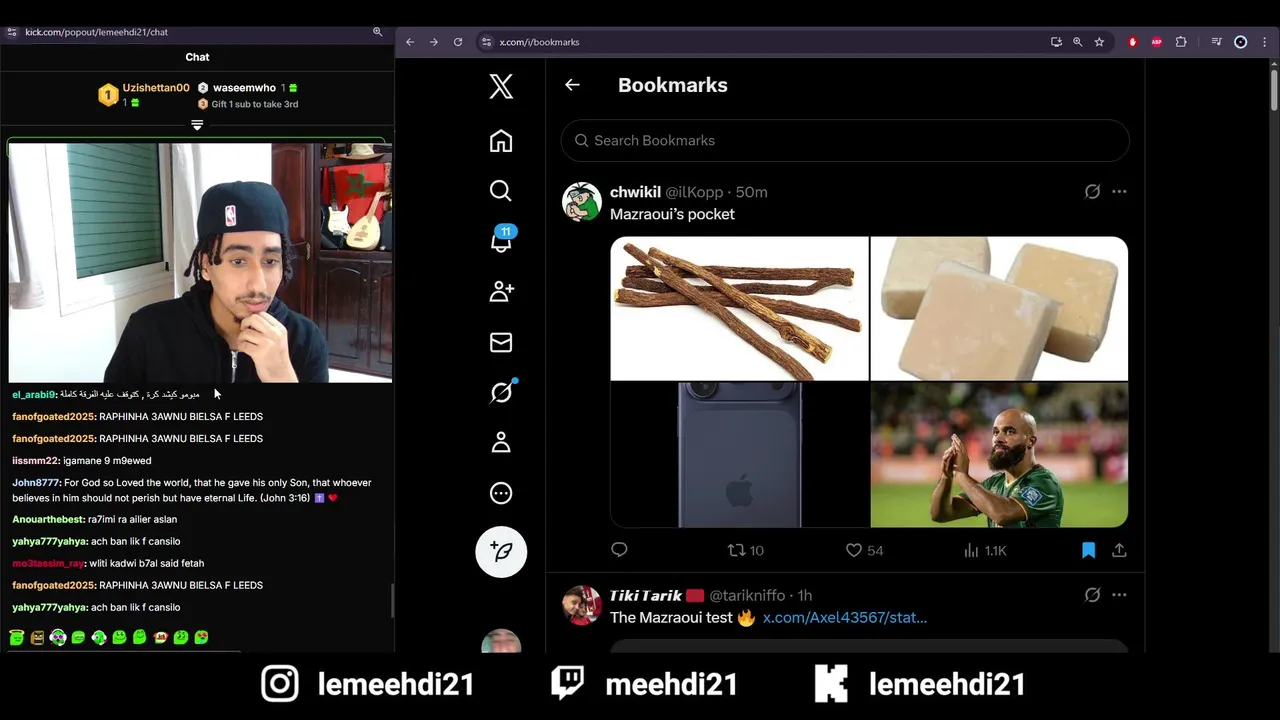This screenshot has height=720, width=1280.
Task: Bookmark this page with the star icon
Action: [1099, 42]
